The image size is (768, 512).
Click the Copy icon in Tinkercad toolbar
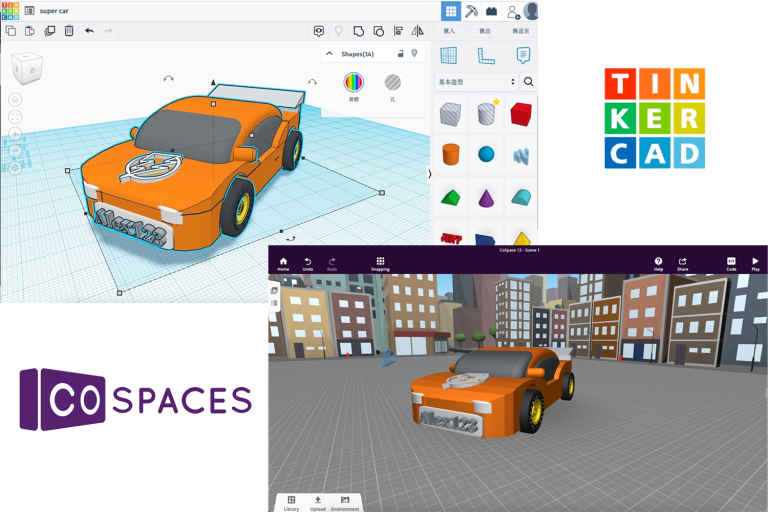[10, 31]
